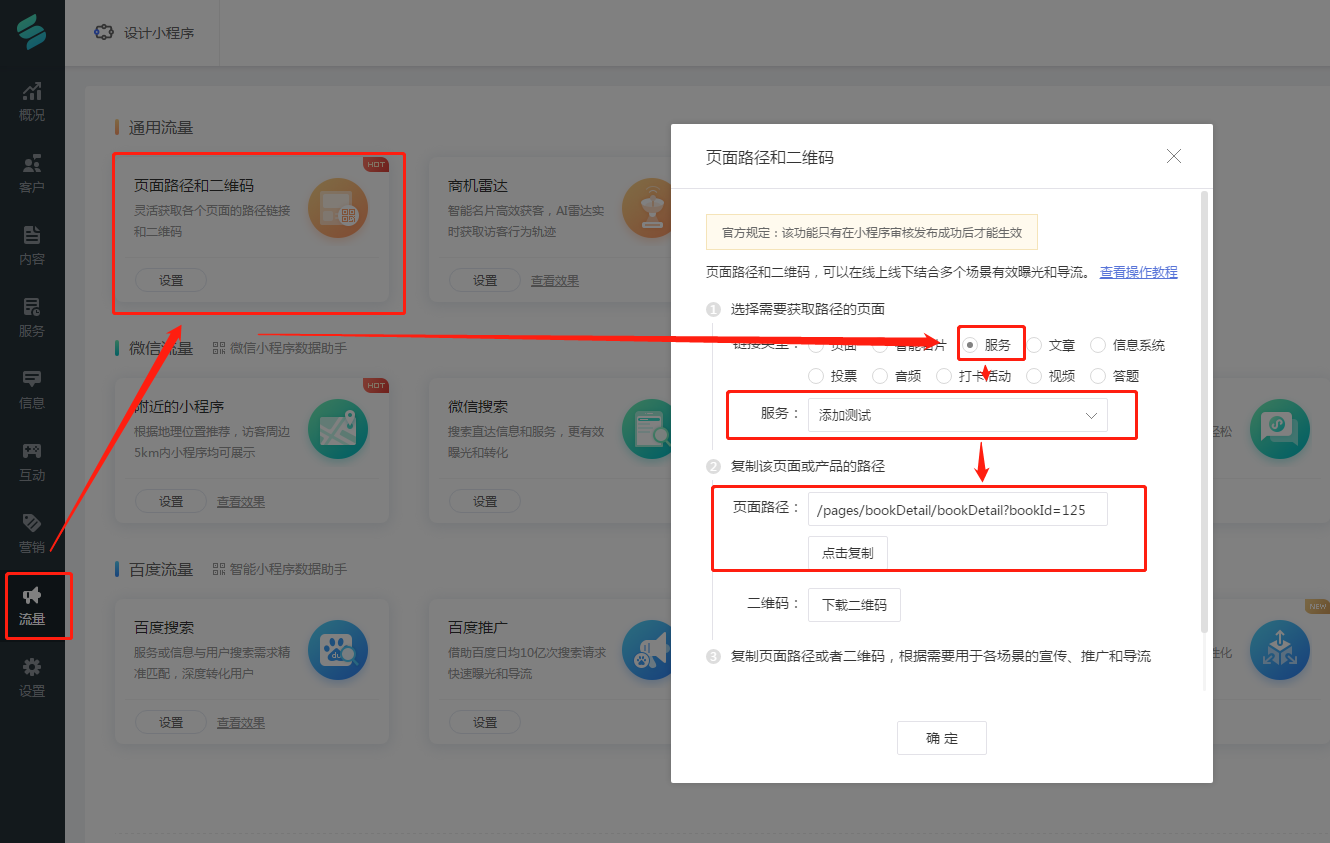Open the 微信小程序数据助手 link
The width and height of the screenshot is (1330, 843).
[288, 348]
